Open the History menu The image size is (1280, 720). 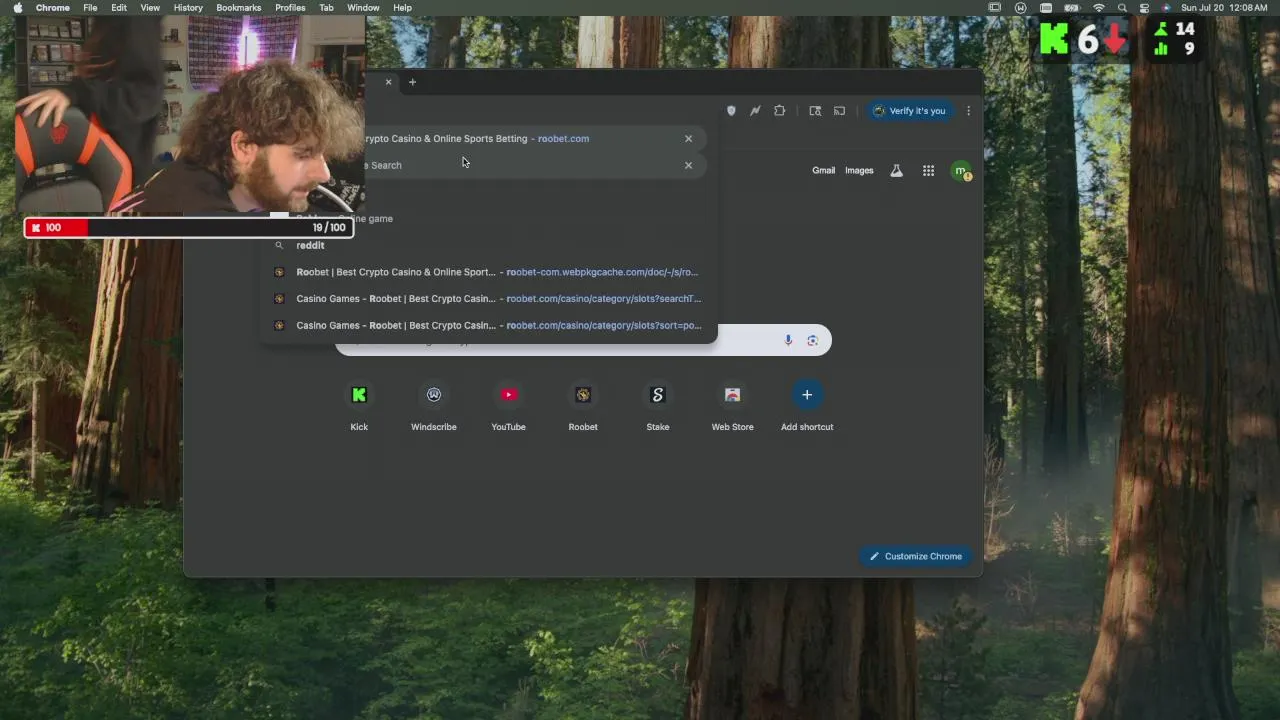[x=188, y=8]
